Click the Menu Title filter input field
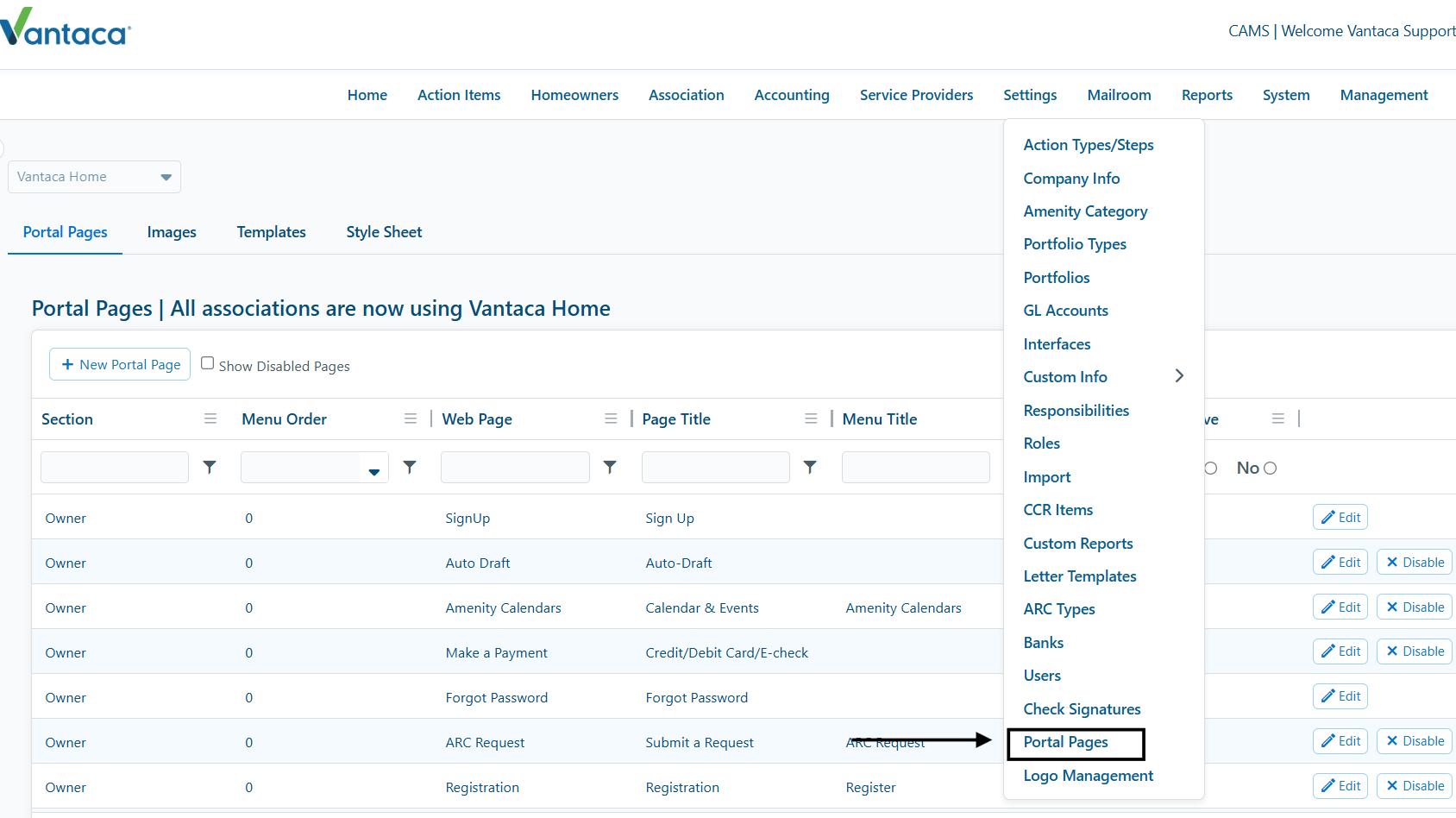 coord(916,467)
